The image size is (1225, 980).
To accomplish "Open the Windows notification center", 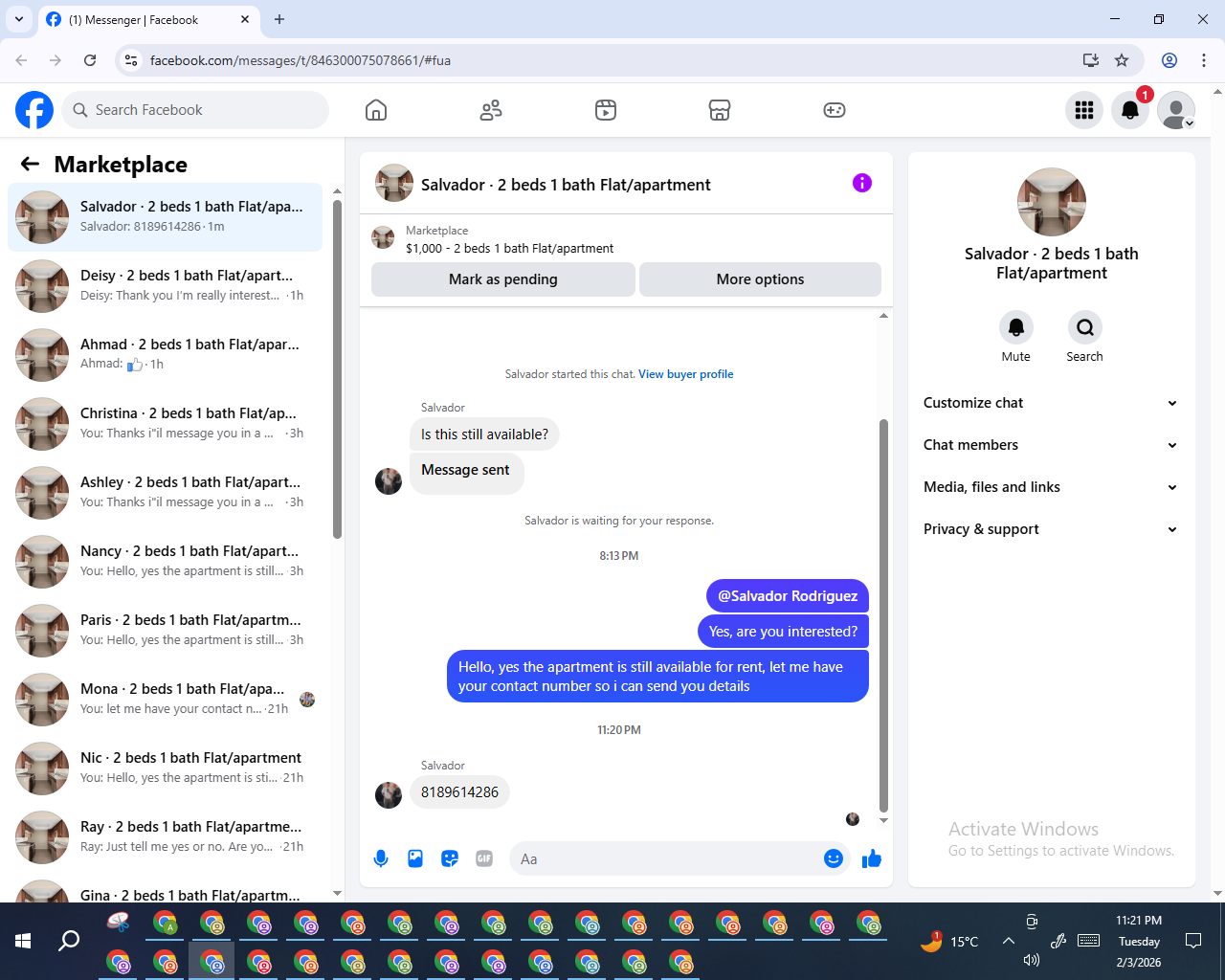I will [x=1193, y=942].
